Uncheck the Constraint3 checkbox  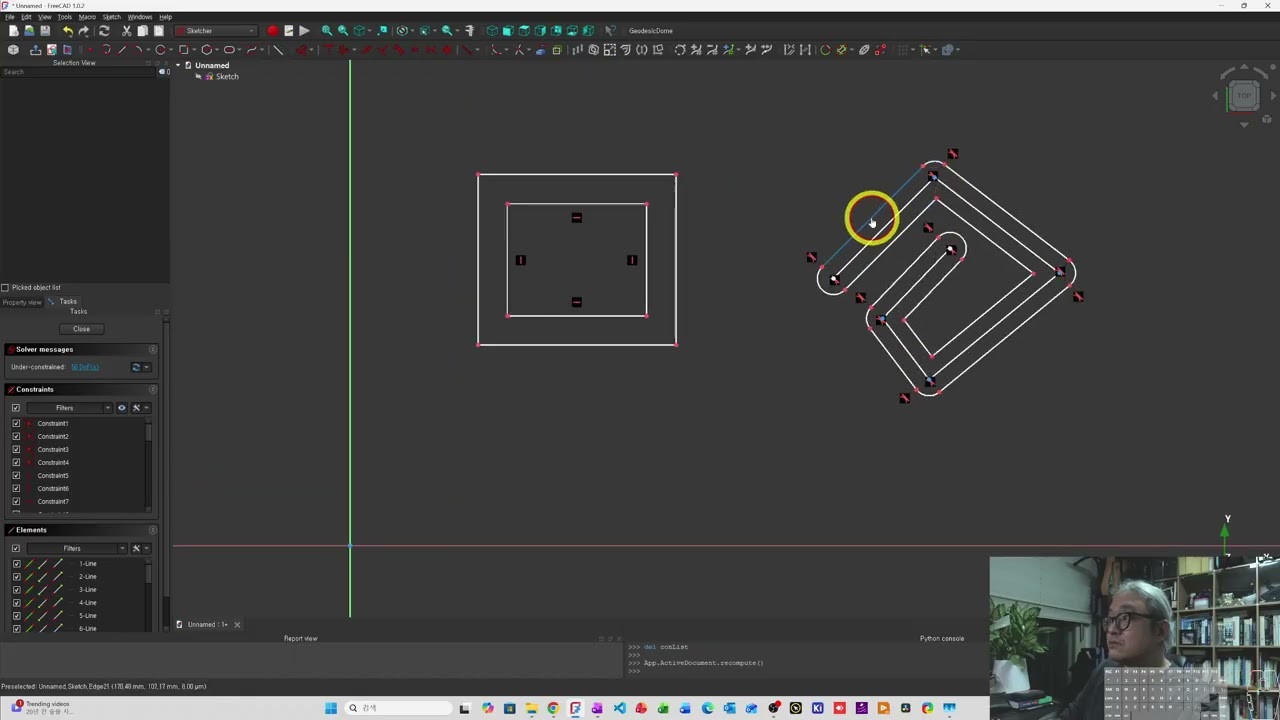(16, 449)
